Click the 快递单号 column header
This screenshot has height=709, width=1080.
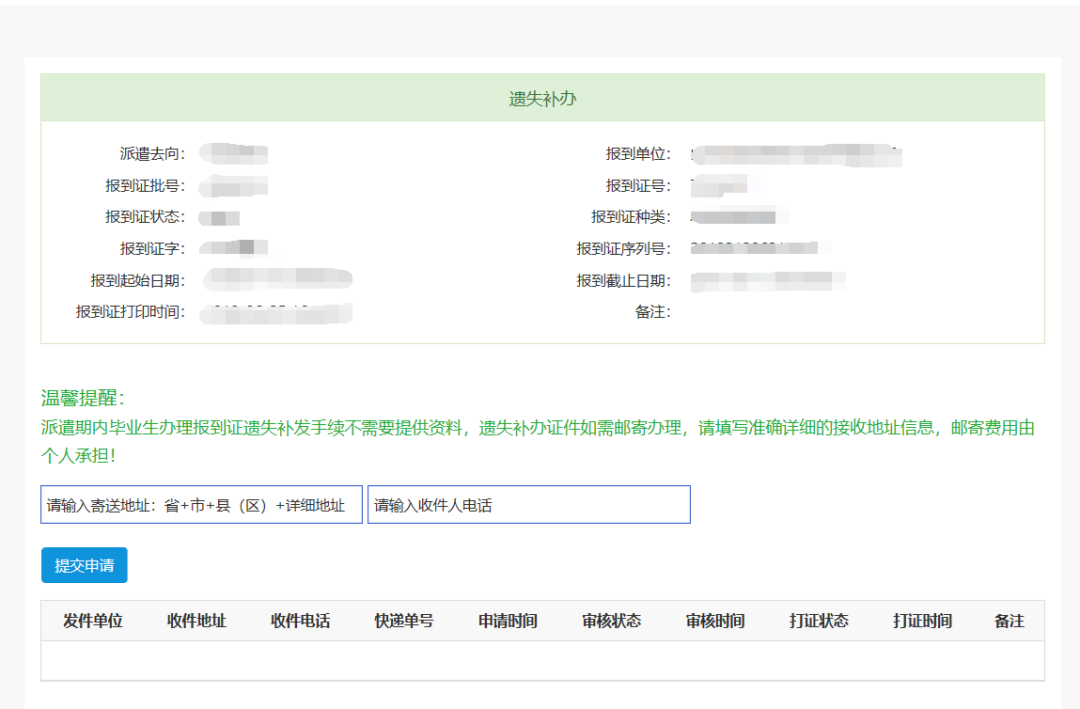[x=404, y=621]
